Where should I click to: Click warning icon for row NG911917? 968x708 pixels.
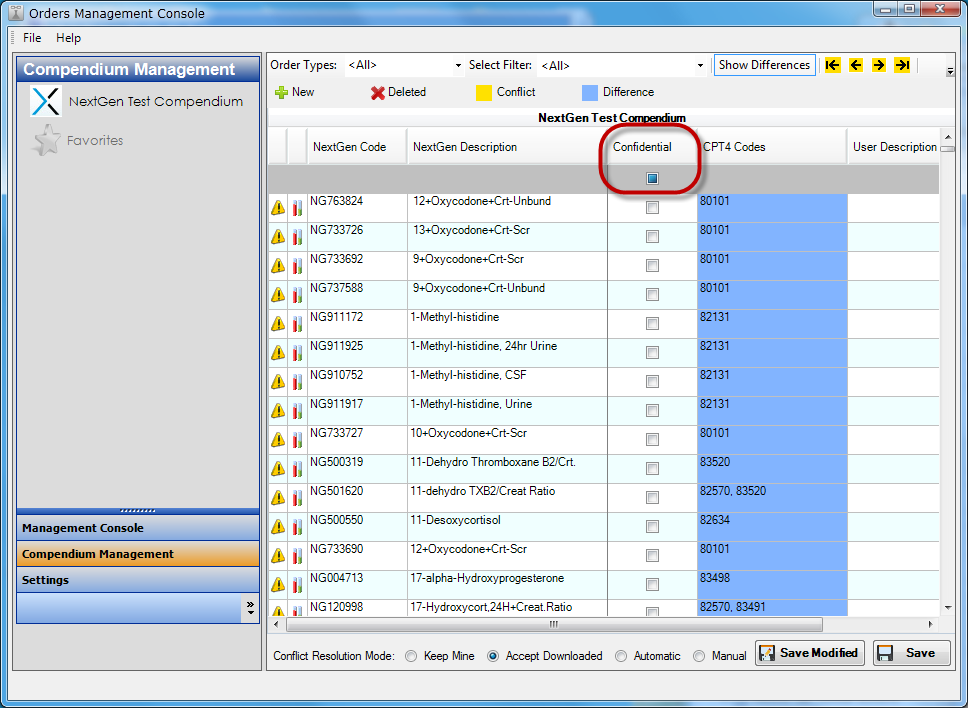pos(278,410)
